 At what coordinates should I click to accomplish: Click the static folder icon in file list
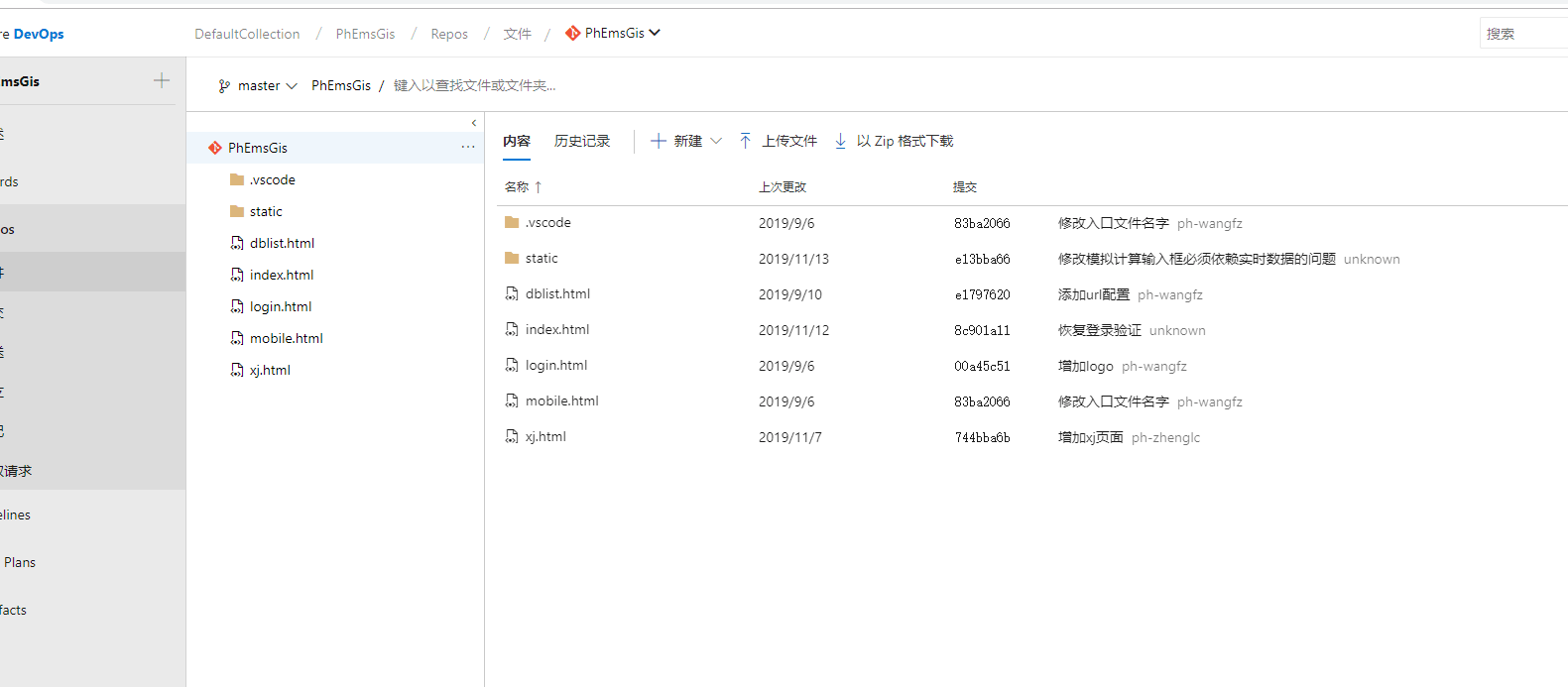(512, 258)
